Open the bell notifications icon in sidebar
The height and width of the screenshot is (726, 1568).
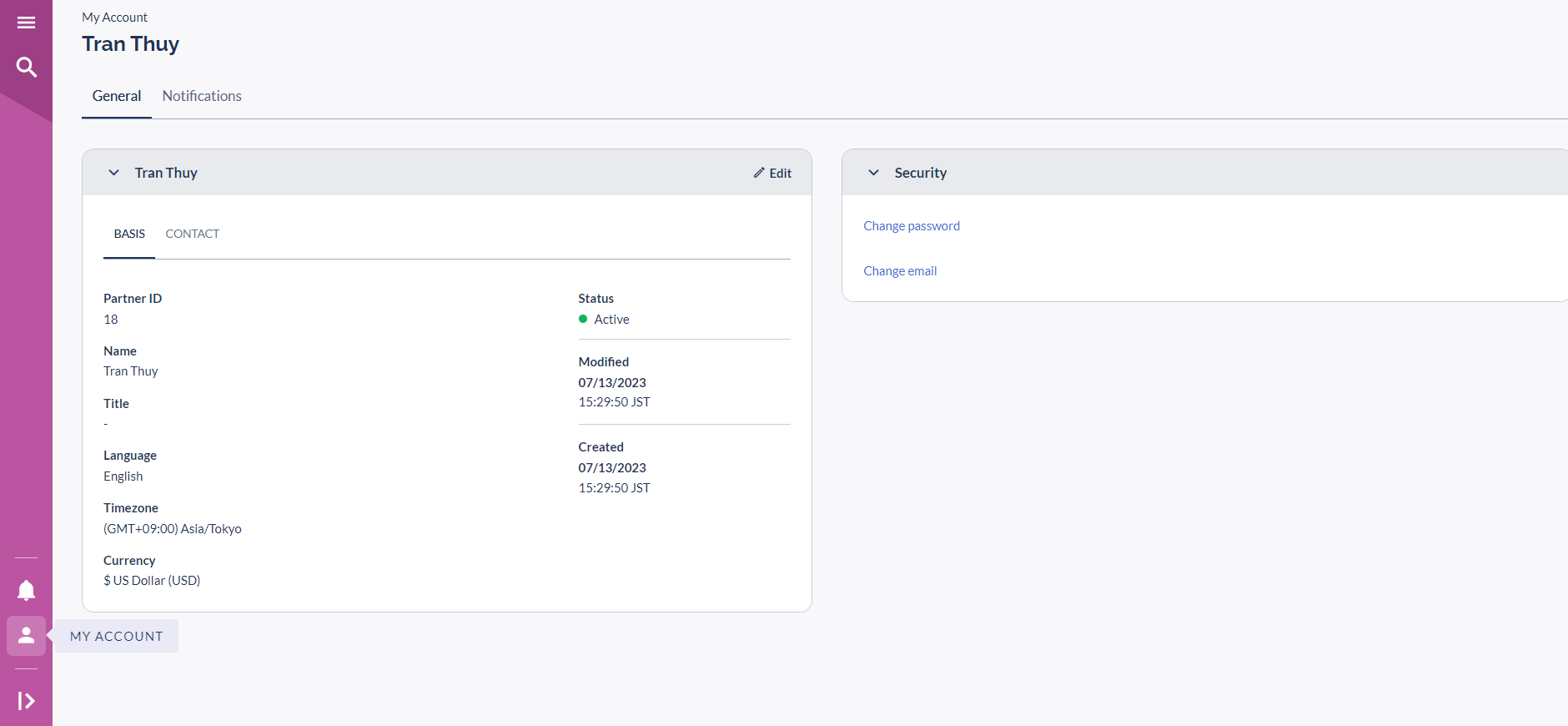click(x=26, y=591)
